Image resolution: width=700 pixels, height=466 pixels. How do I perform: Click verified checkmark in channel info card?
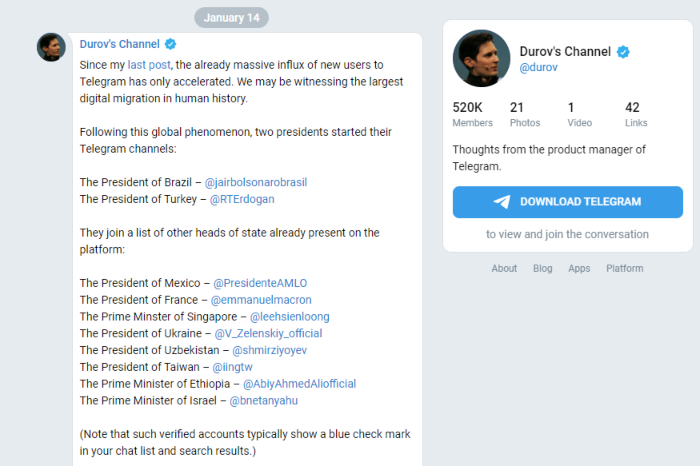pyautogui.click(x=624, y=51)
